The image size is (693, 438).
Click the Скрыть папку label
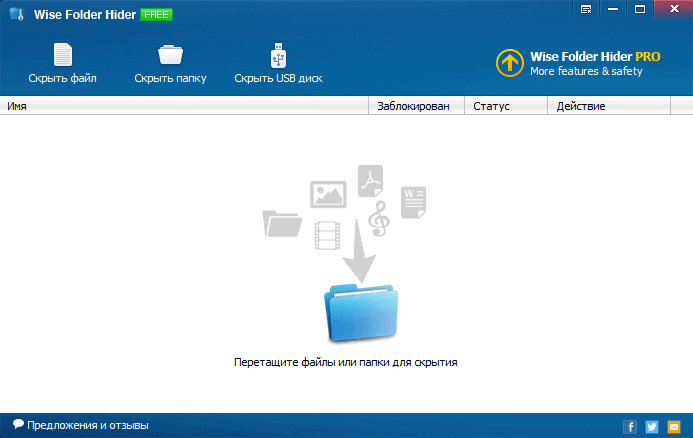(170, 78)
